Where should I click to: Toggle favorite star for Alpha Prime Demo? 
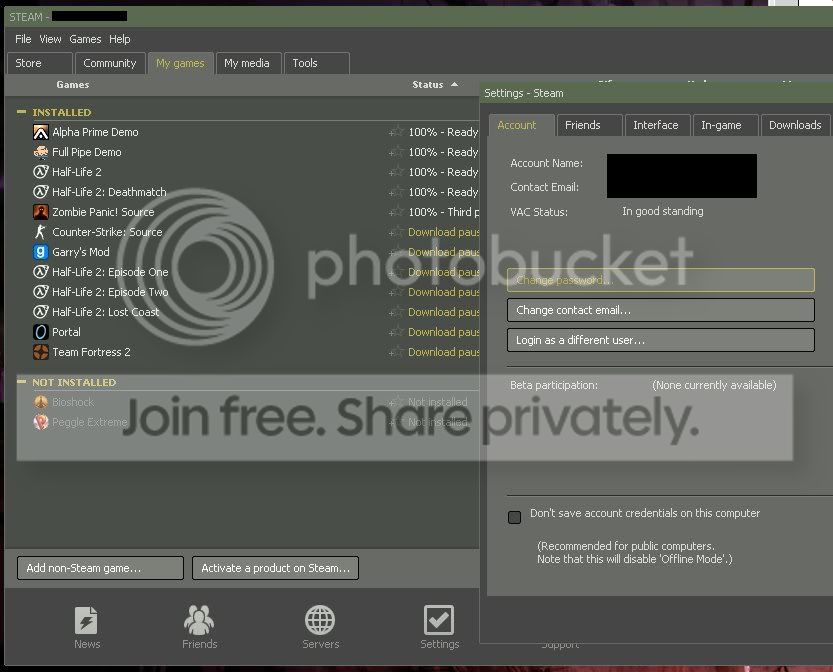[x=396, y=132]
